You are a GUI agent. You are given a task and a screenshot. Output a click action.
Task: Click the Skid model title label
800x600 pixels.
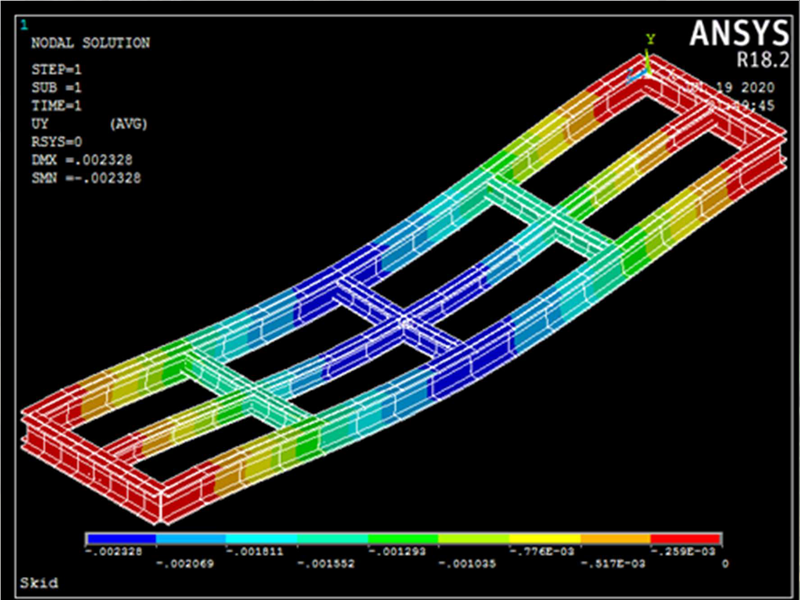tap(38, 582)
